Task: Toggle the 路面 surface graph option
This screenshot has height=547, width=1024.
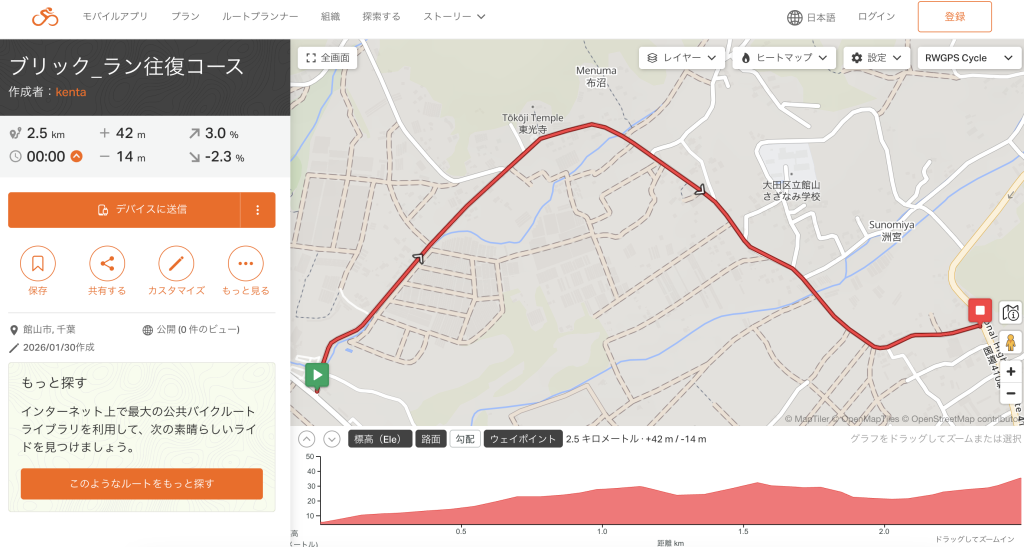Action: (x=430, y=439)
